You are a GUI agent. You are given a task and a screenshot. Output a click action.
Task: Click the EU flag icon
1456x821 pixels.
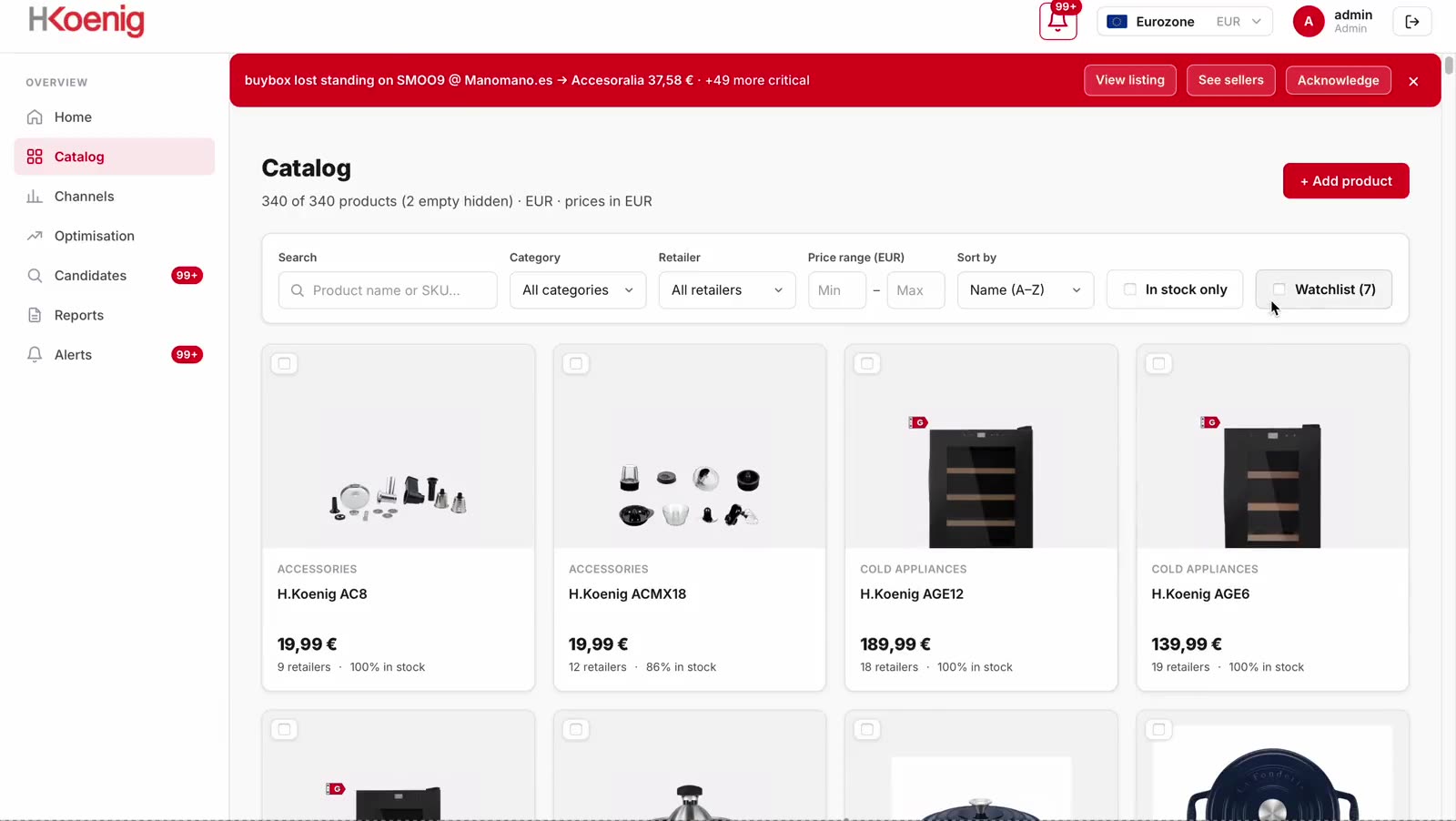(x=1117, y=22)
